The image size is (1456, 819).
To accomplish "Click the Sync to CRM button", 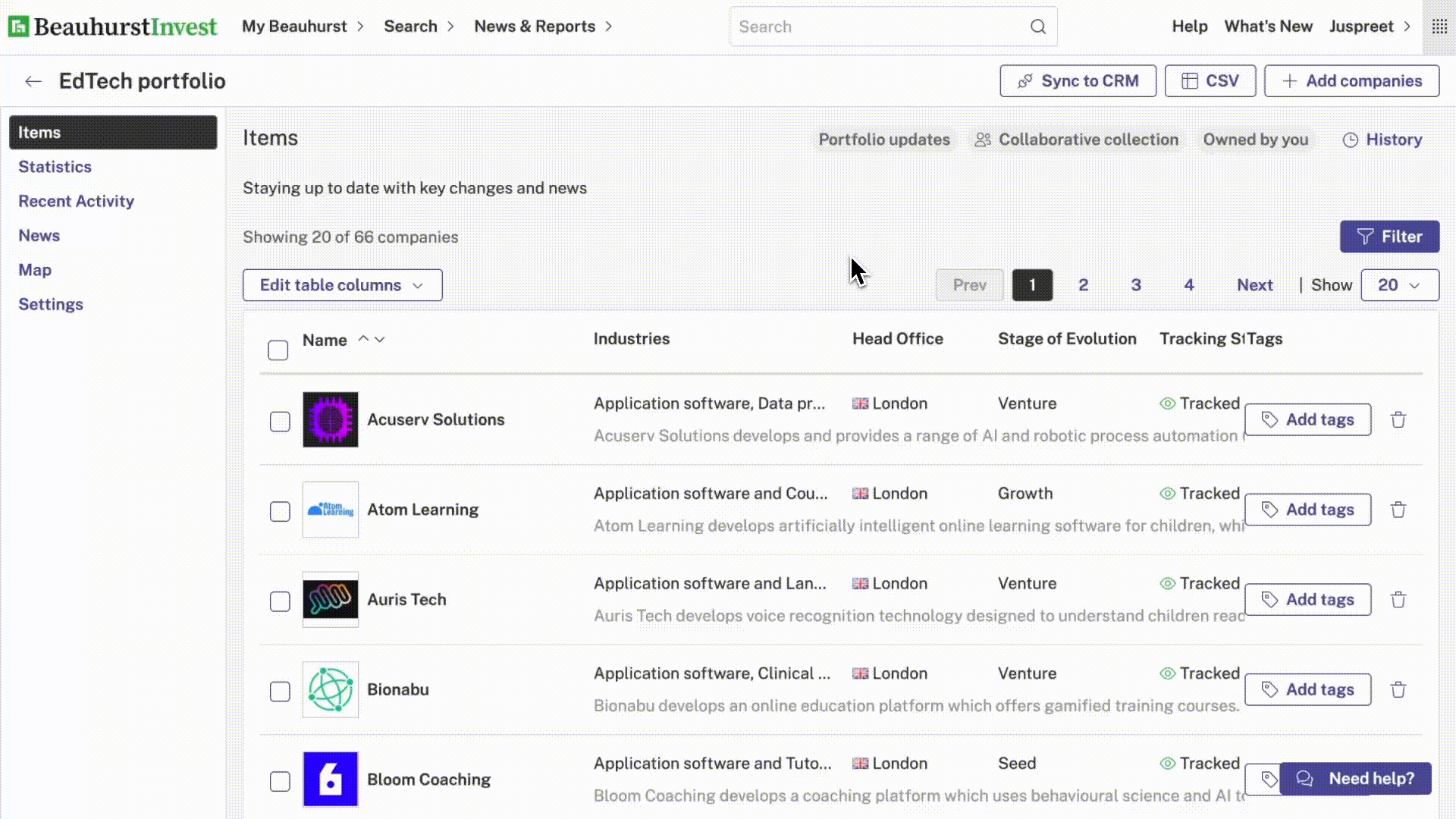I will click(1078, 81).
